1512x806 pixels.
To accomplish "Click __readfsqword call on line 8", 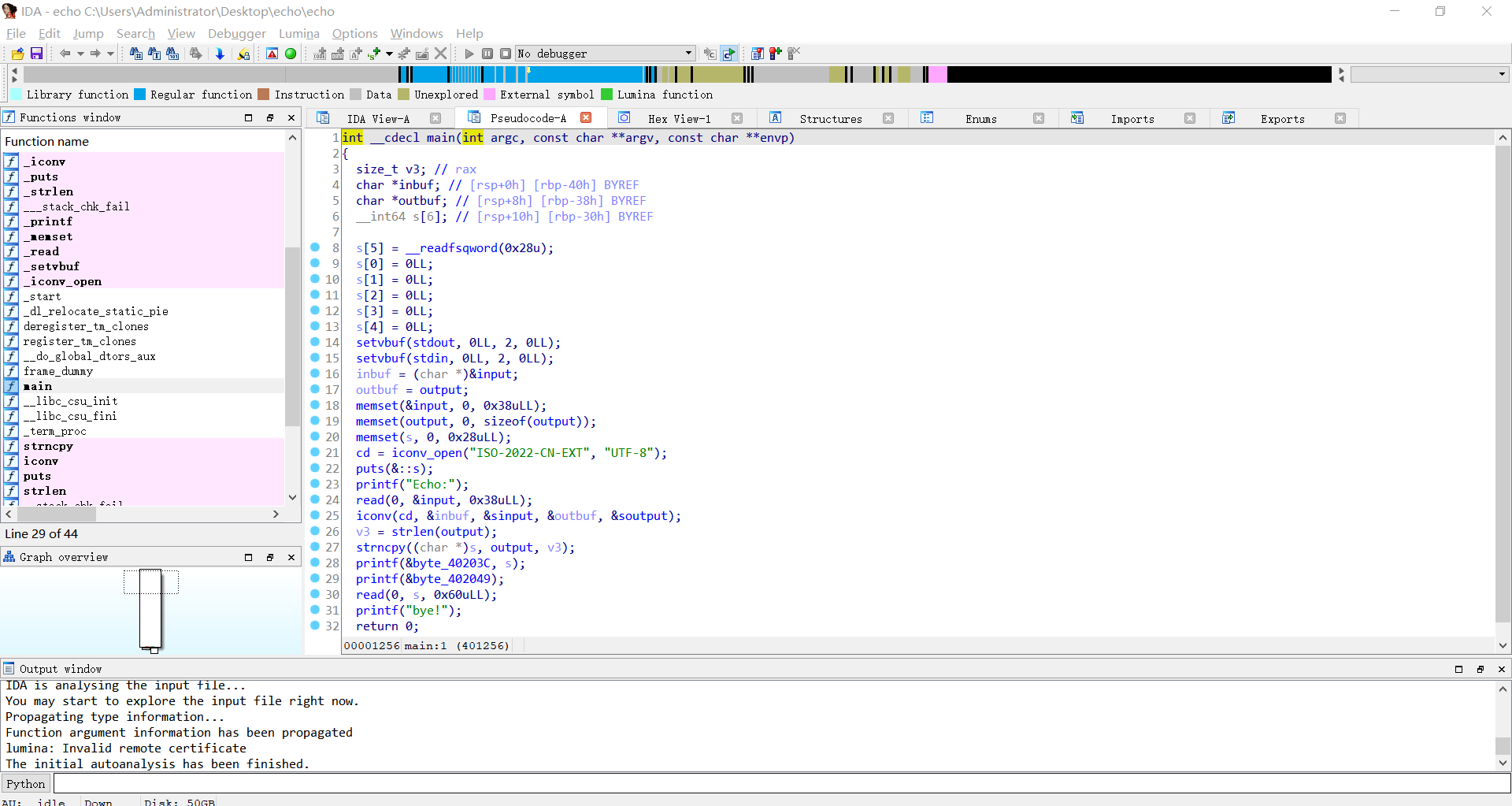I will tap(452, 248).
